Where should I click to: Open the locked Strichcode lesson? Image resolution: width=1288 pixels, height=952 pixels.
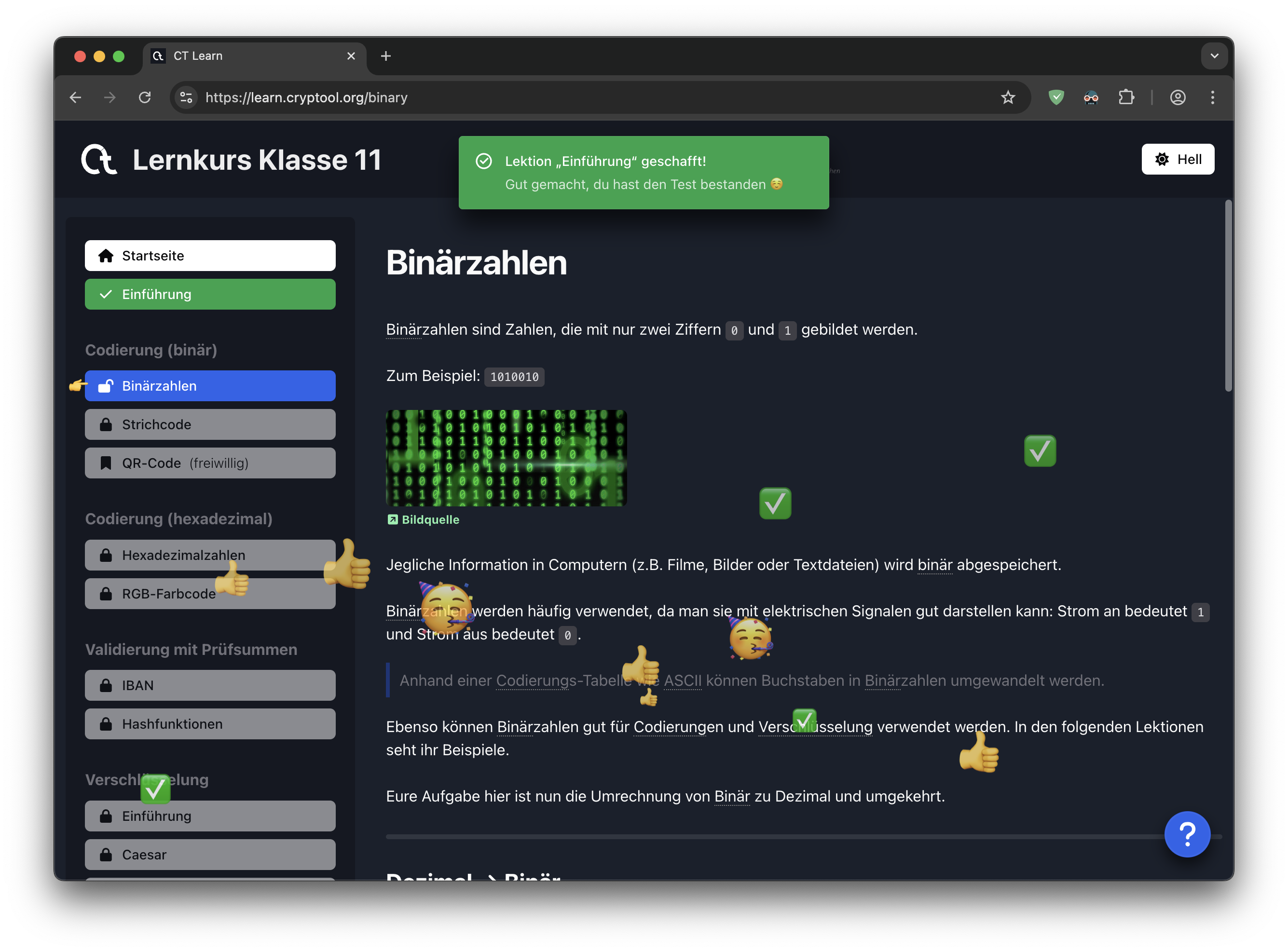[210, 425]
